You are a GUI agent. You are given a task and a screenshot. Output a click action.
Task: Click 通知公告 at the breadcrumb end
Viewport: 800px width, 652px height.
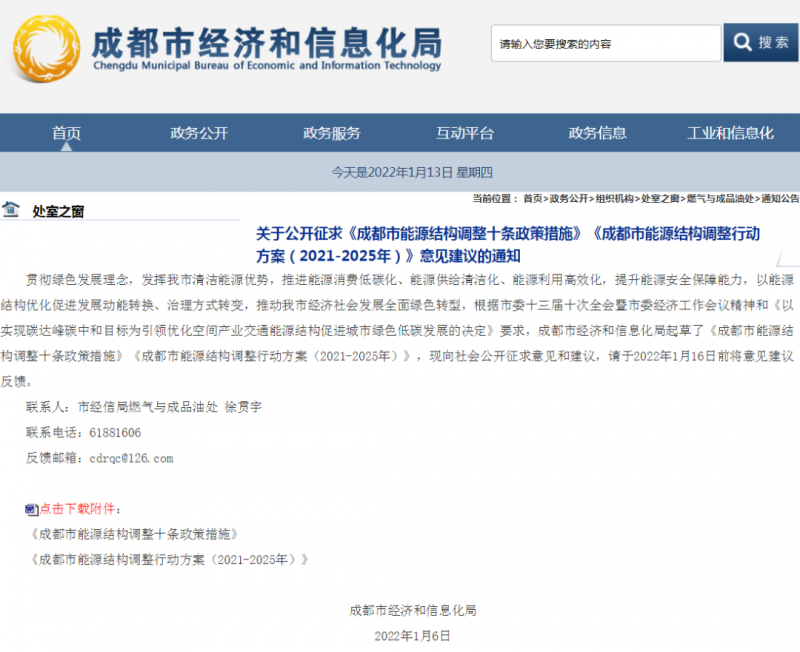pos(781,198)
